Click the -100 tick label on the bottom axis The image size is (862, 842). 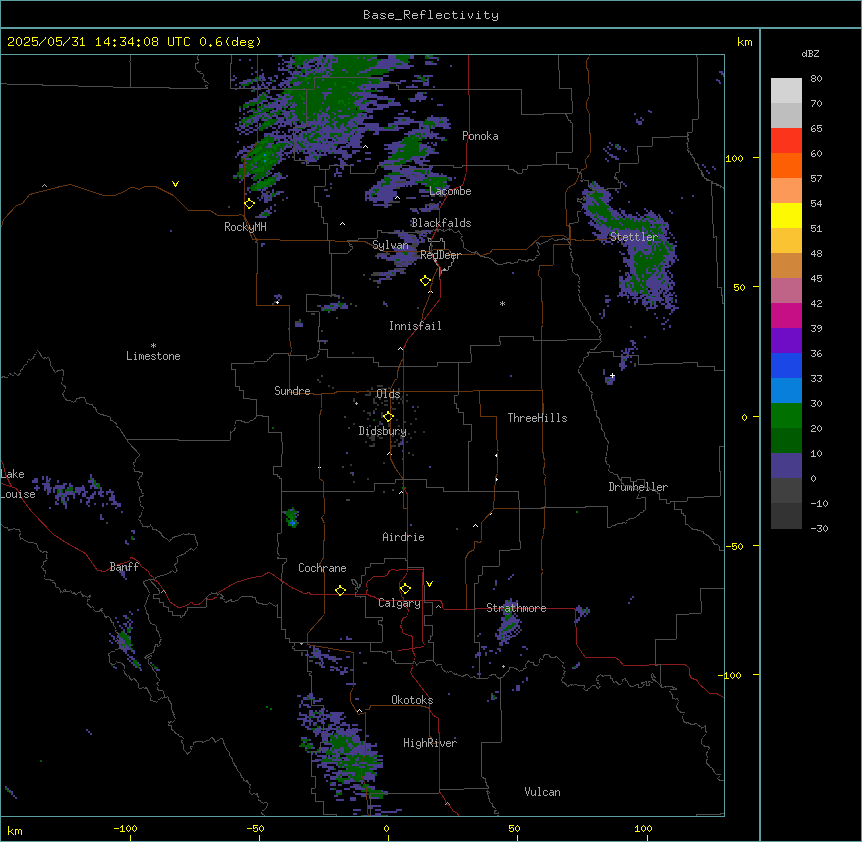[125, 828]
